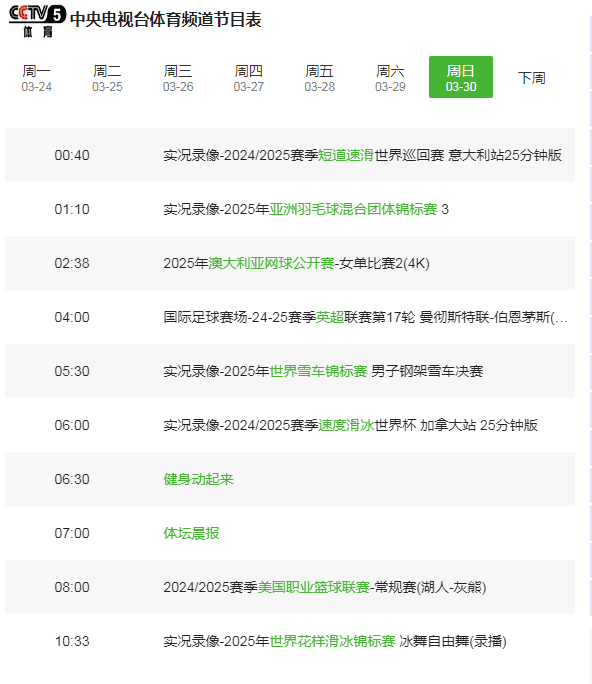View the 周六 03-29 schedule

point(390,78)
